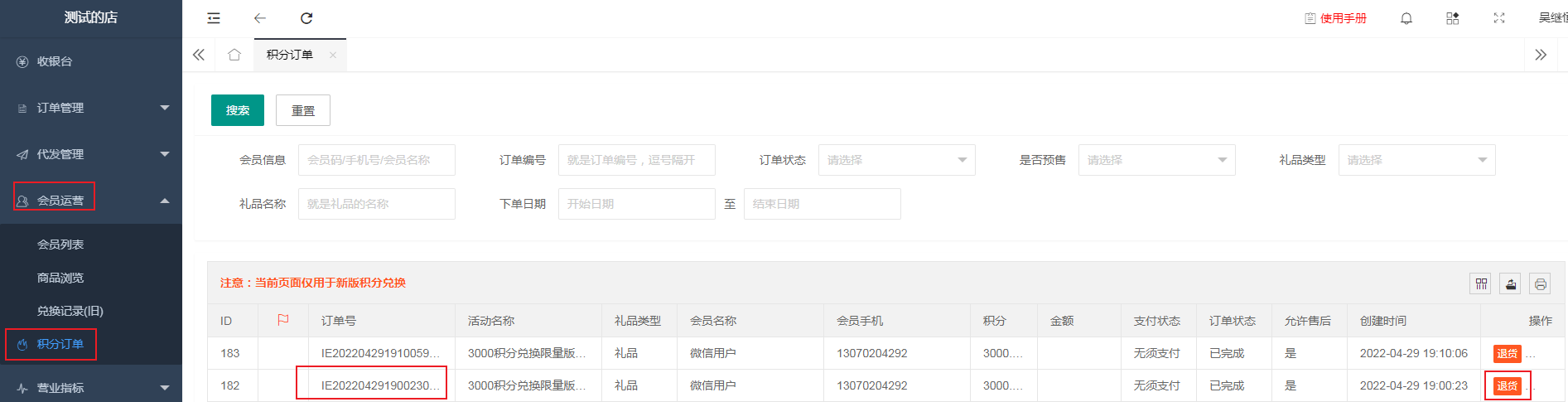Go to home tab icon
The height and width of the screenshot is (402, 1568).
tap(234, 55)
